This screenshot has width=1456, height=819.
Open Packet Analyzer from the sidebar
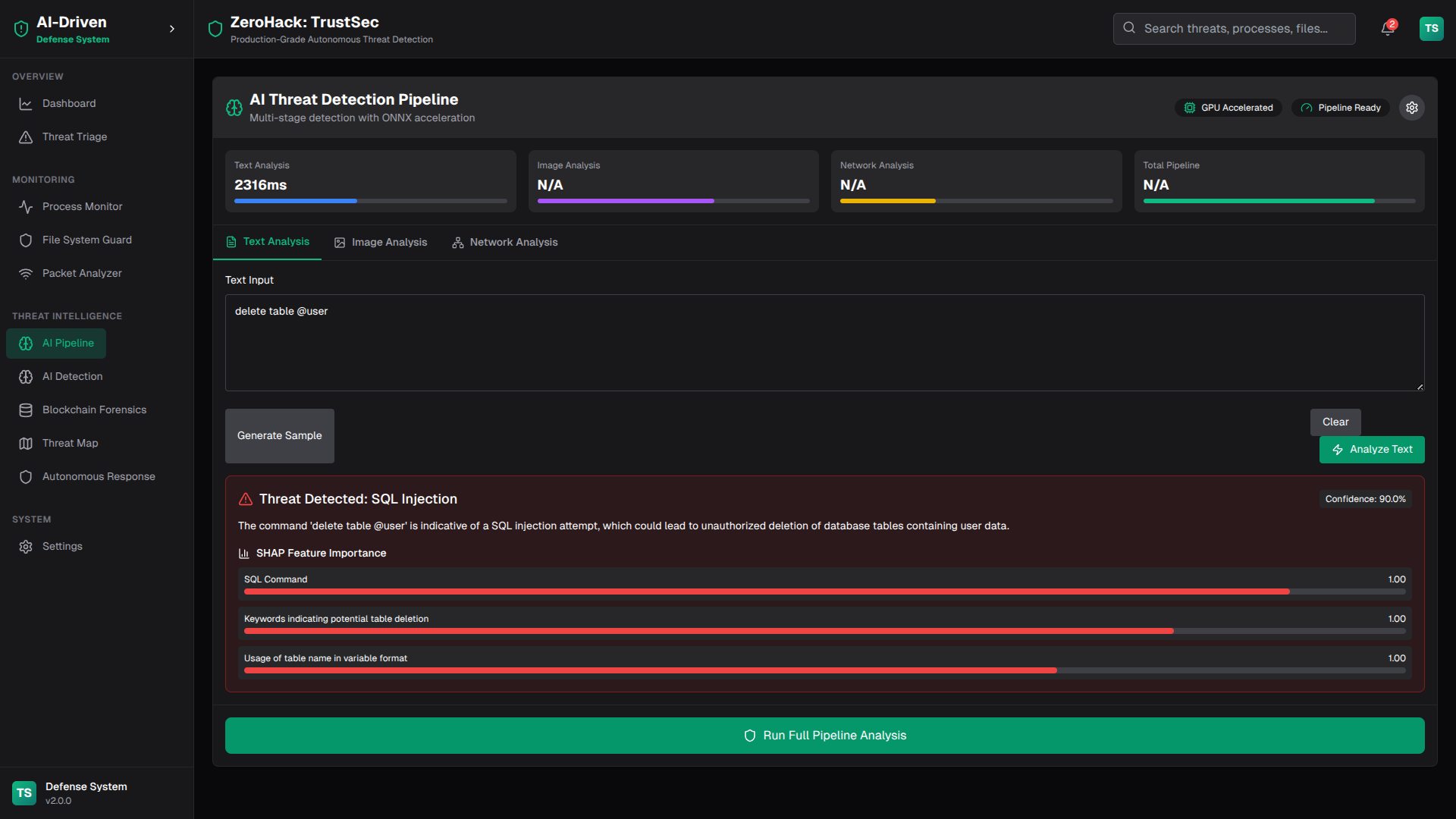coord(82,273)
